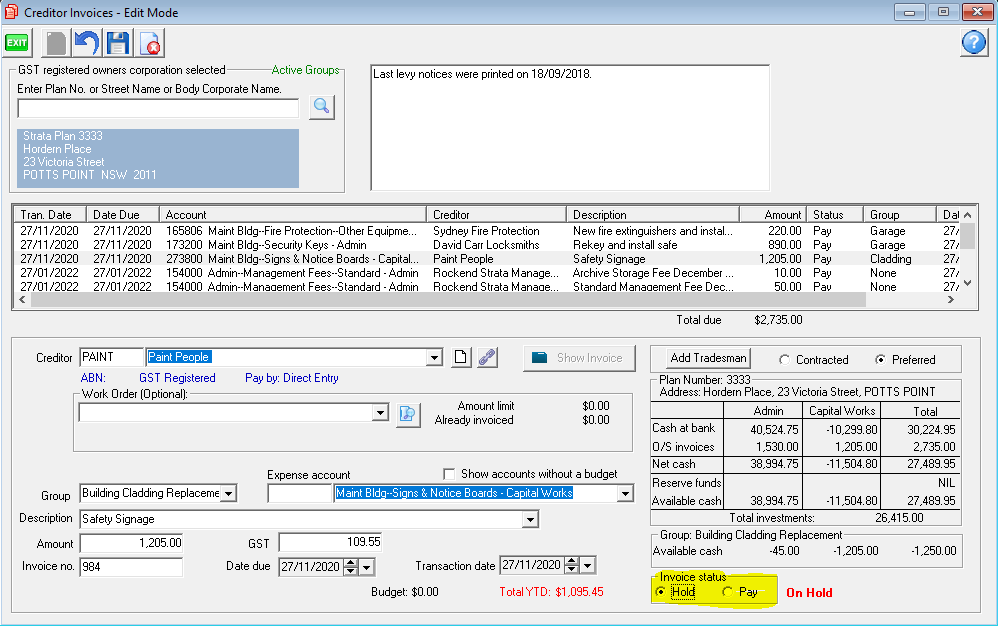
Task: Click the floppy disk save icon
Action: 118,43
